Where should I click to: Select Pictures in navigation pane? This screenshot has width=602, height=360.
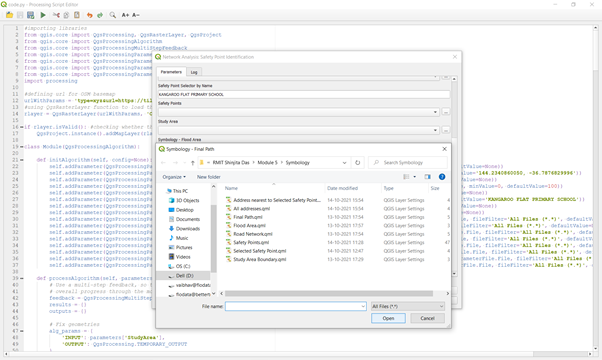pyautogui.click(x=184, y=248)
